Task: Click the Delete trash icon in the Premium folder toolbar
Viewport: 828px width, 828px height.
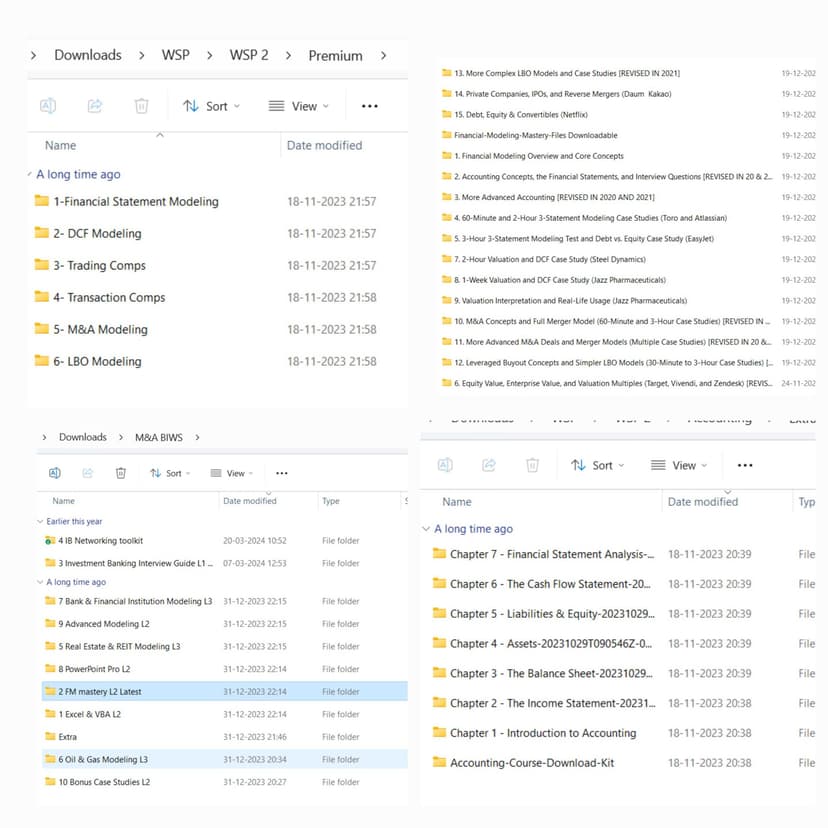Action: coord(141,106)
